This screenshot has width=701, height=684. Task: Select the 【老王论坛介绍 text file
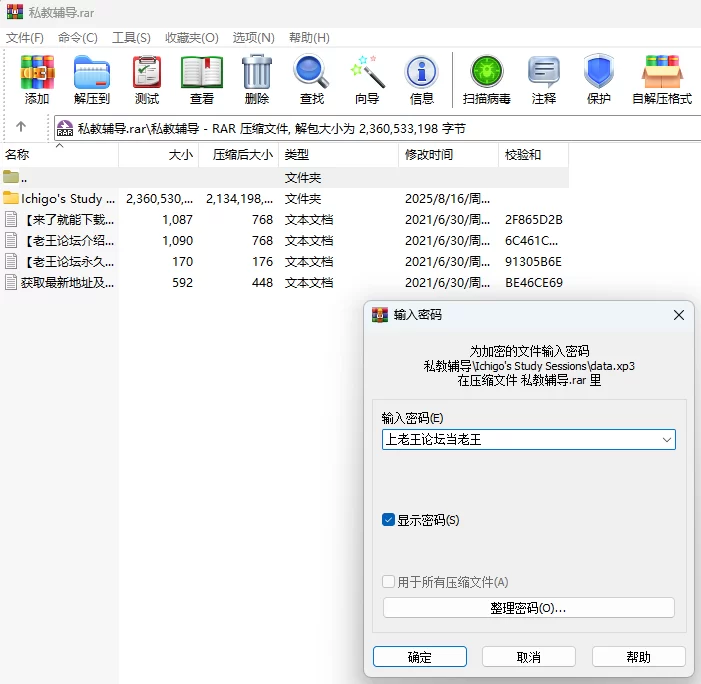click(x=284, y=241)
